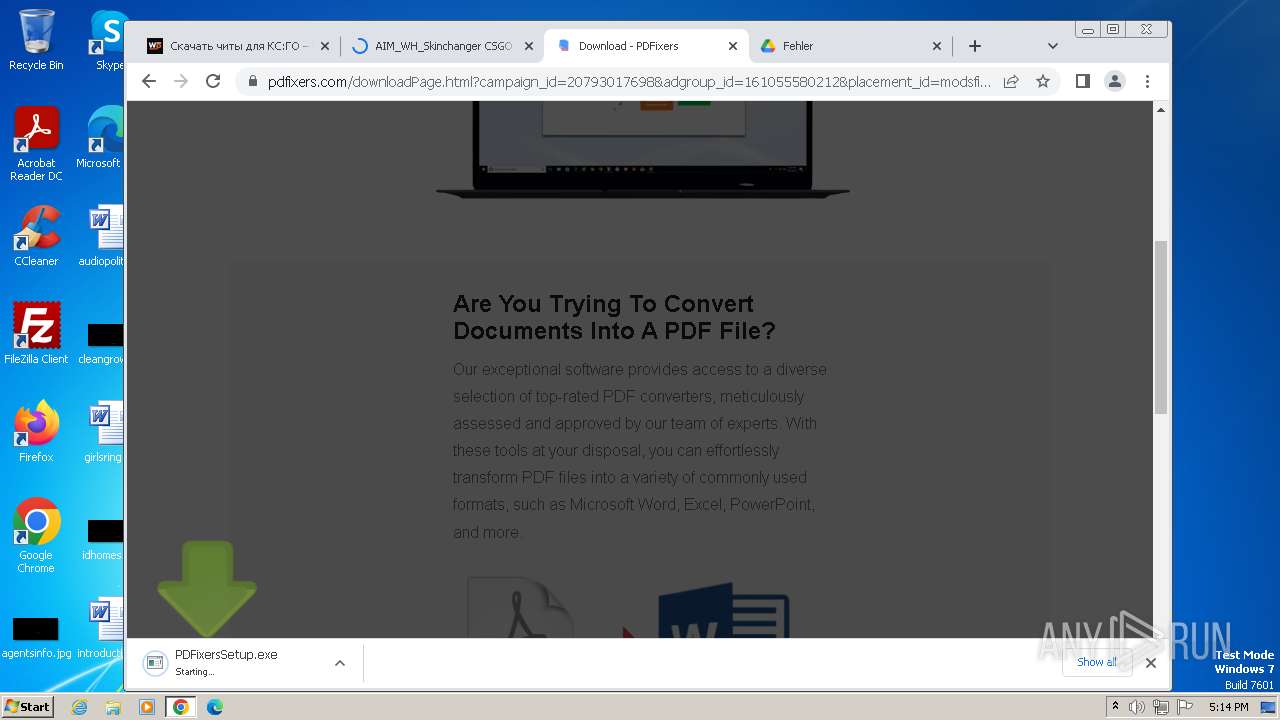Open CCleaner desktop shortcut
This screenshot has width=1280, height=720.
tap(36, 236)
